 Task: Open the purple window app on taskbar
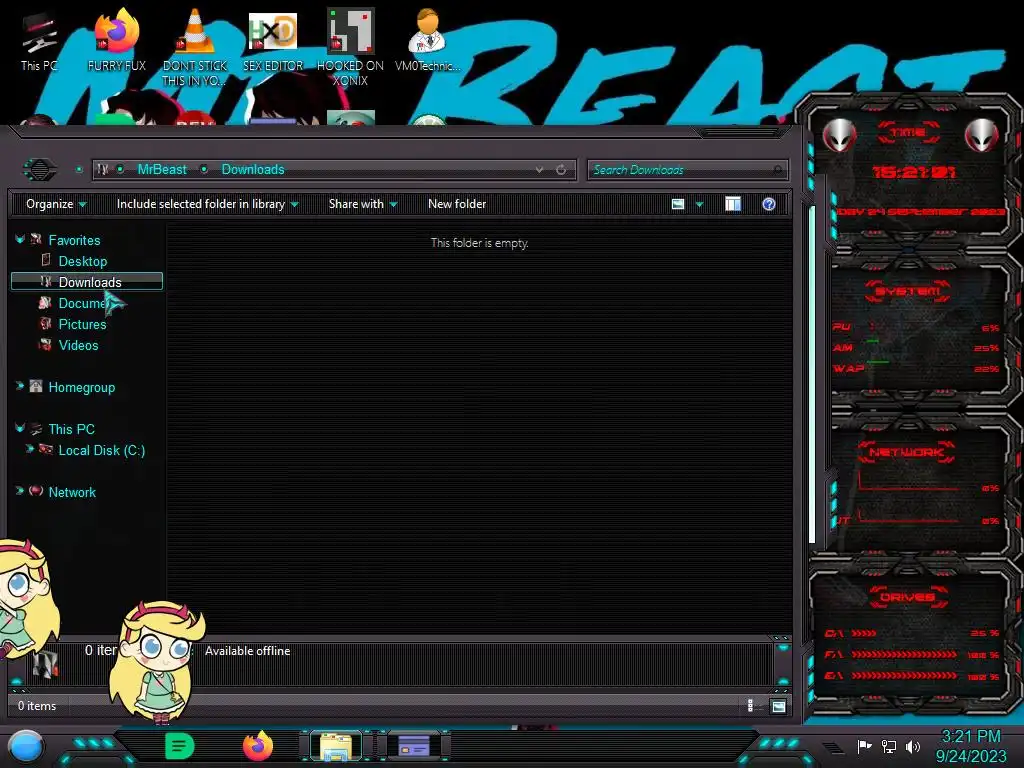click(414, 746)
